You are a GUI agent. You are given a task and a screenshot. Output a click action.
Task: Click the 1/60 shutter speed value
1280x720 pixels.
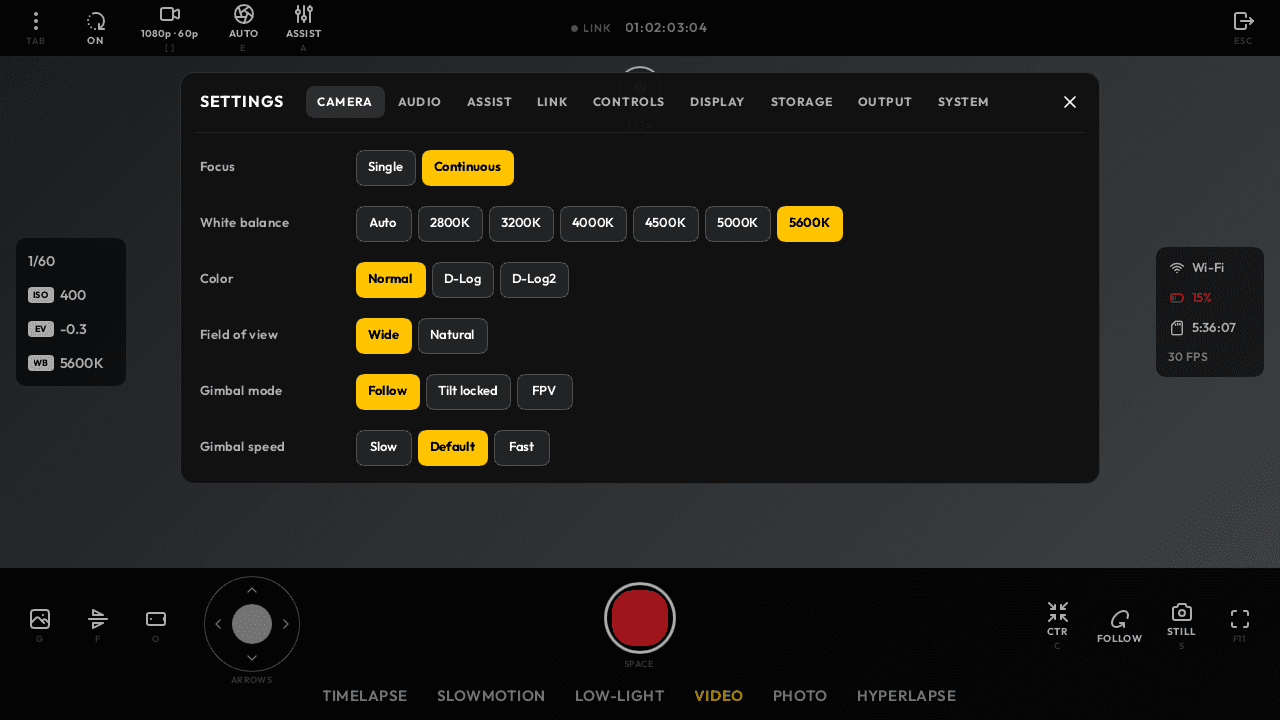click(x=42, y=261)
